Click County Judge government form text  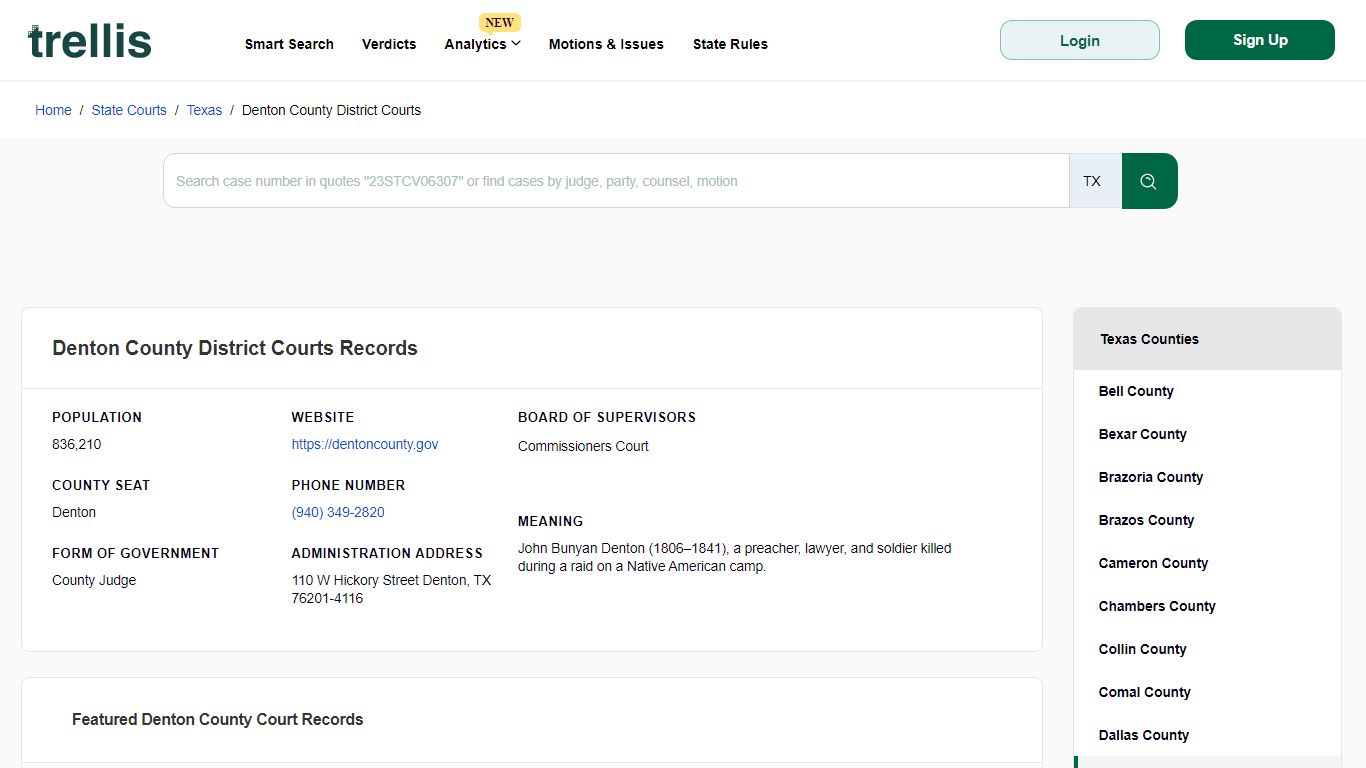[94, 580]
